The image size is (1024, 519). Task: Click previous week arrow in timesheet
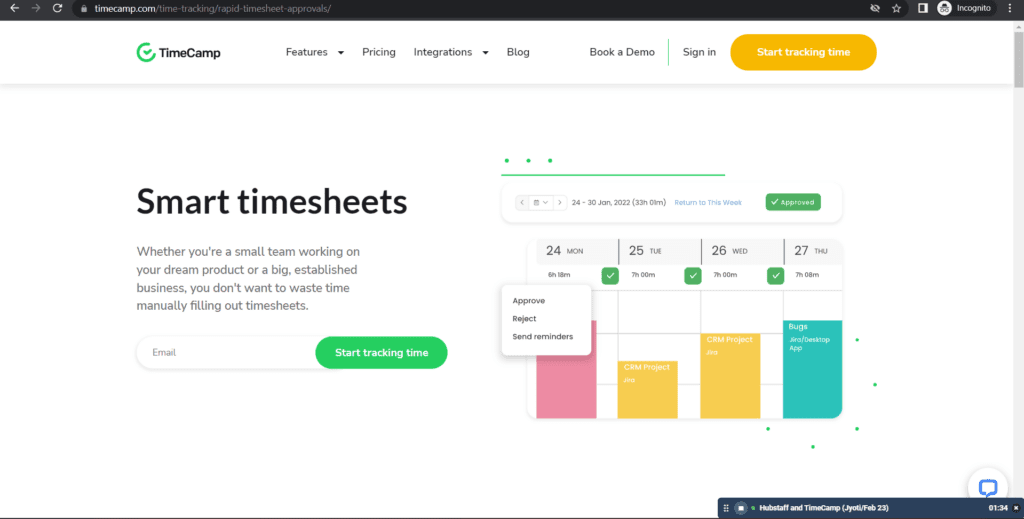pyautogui.click(x=522, y=202)
